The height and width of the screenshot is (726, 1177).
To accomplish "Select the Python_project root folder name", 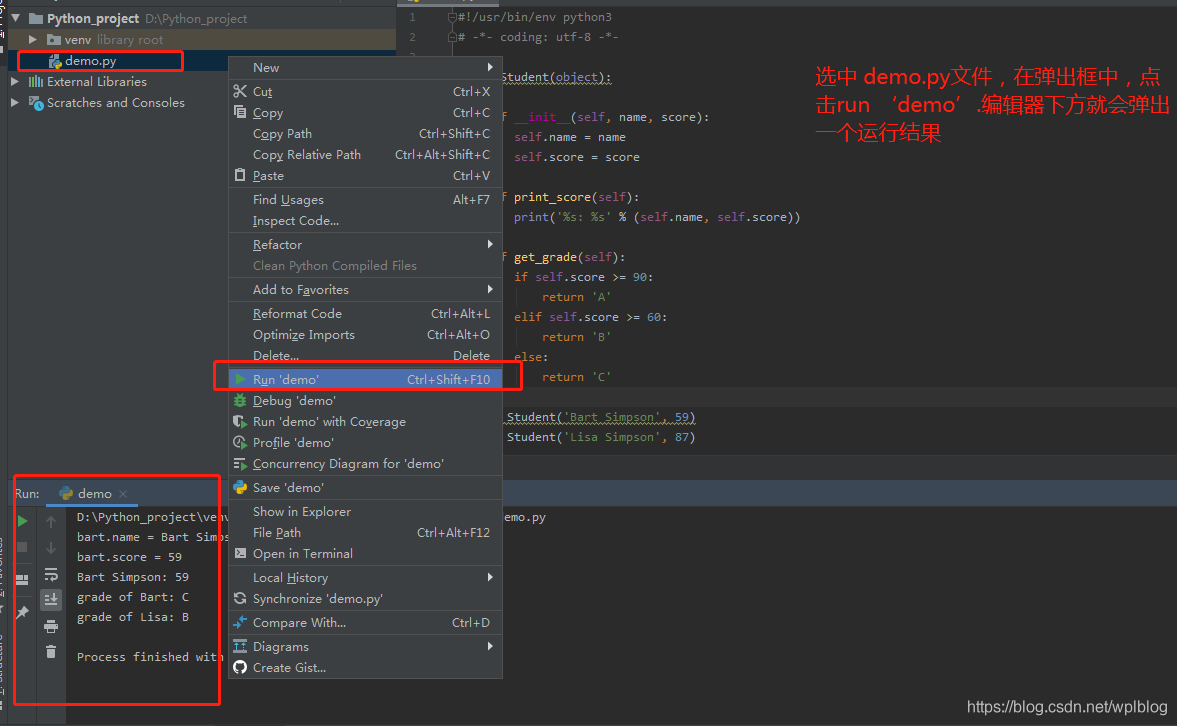I will click(x=93, y=18).
